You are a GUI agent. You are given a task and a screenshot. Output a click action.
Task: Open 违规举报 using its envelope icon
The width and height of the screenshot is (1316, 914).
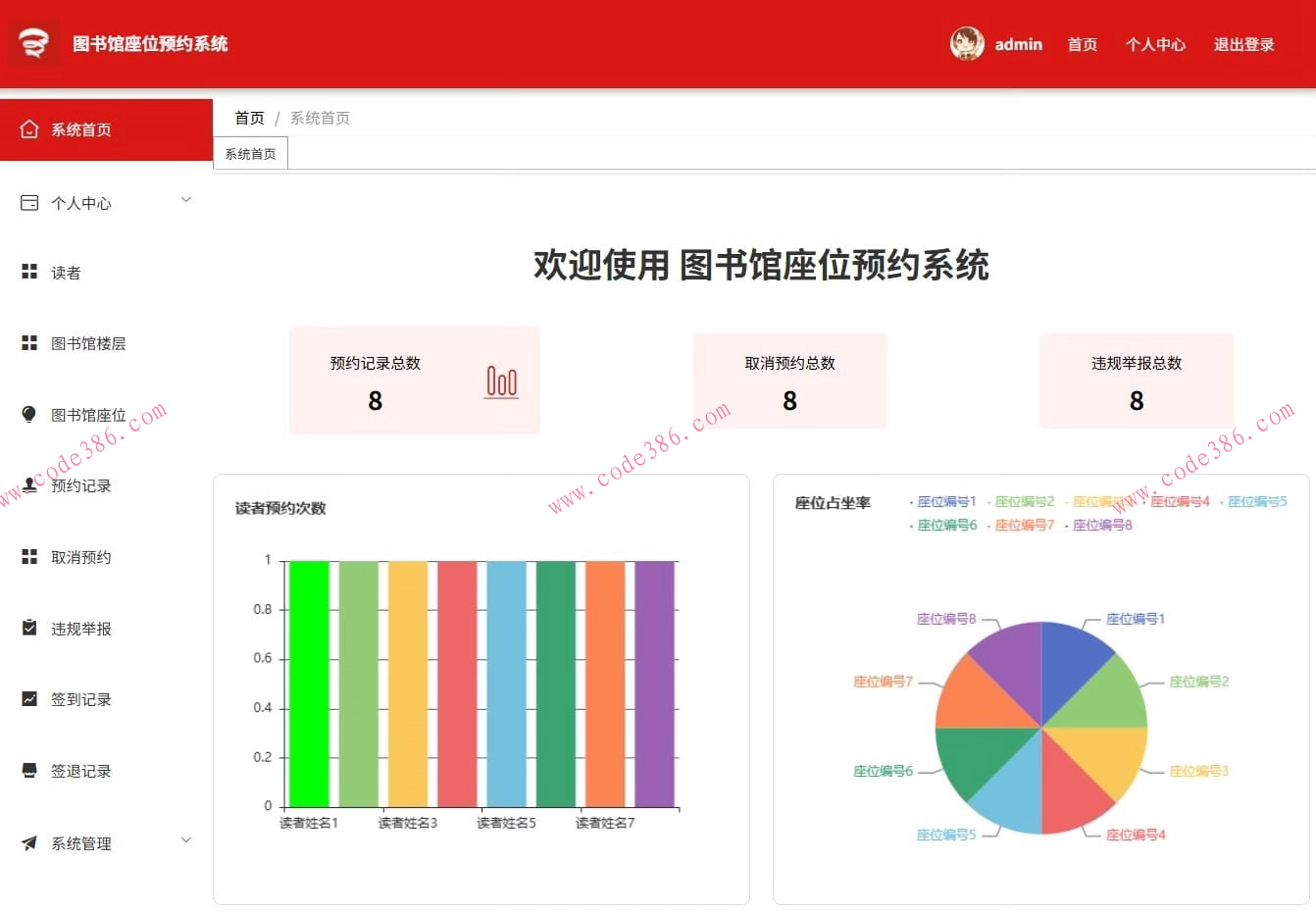[x=29, y=628]
